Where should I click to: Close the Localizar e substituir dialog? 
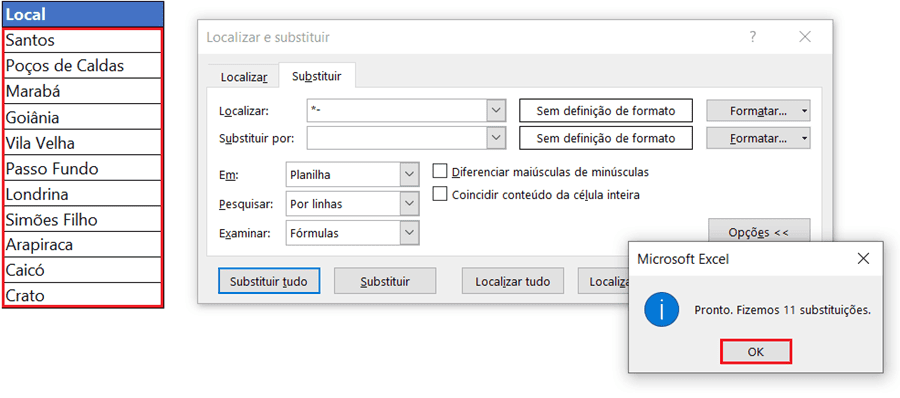[805, 37]
